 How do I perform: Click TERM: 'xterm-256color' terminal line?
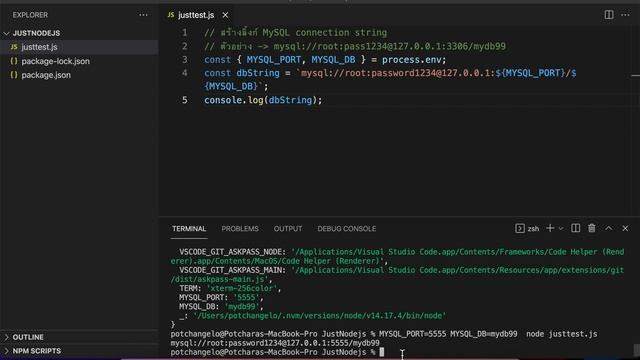[x=230, y=289]
